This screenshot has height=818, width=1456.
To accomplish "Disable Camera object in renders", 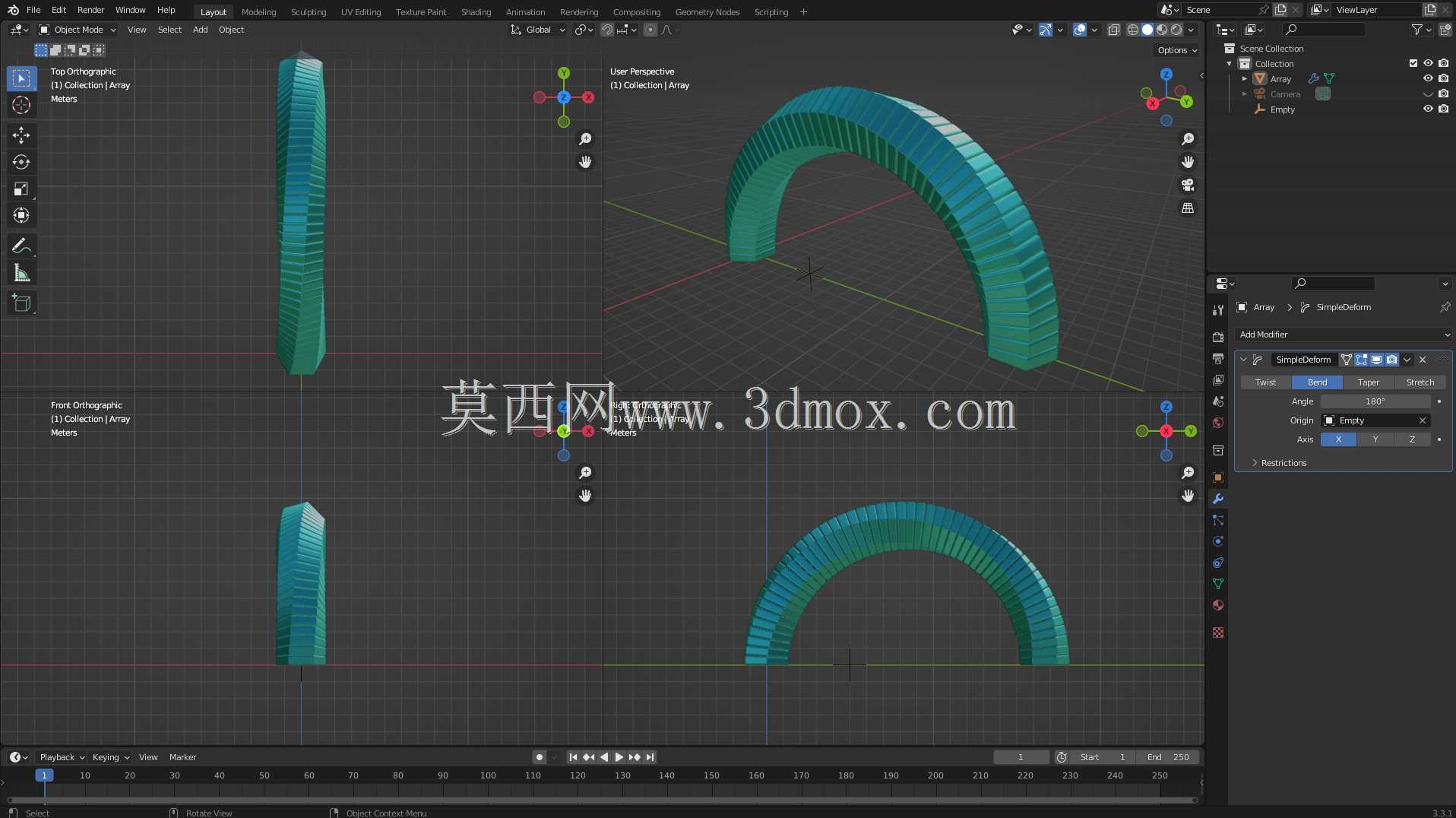I will point(1443,94).
